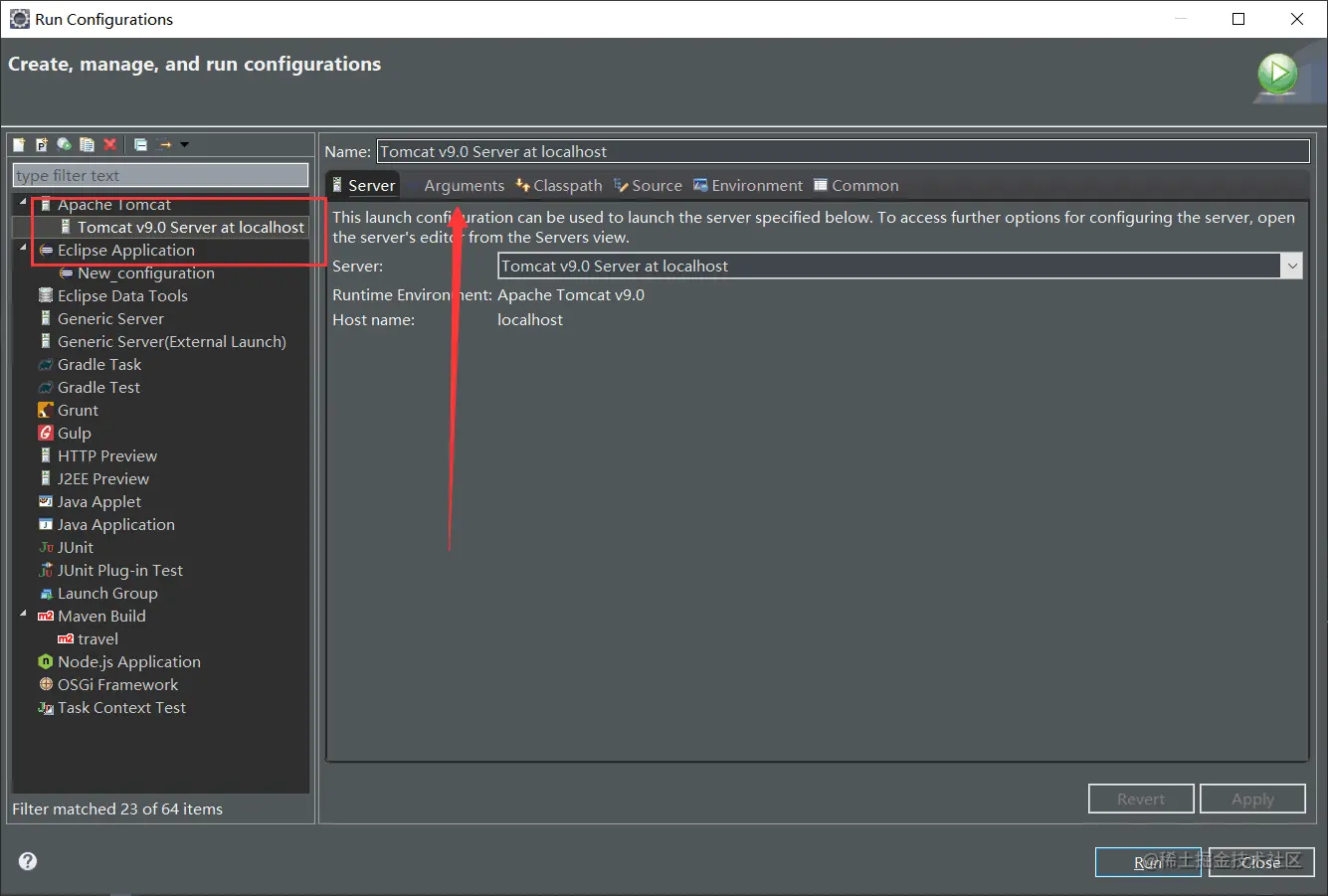Click the Grunt icon in the tree
The width and height of the screenshot is (1328, 896).
pyautogui.click(x=46, y=410)
